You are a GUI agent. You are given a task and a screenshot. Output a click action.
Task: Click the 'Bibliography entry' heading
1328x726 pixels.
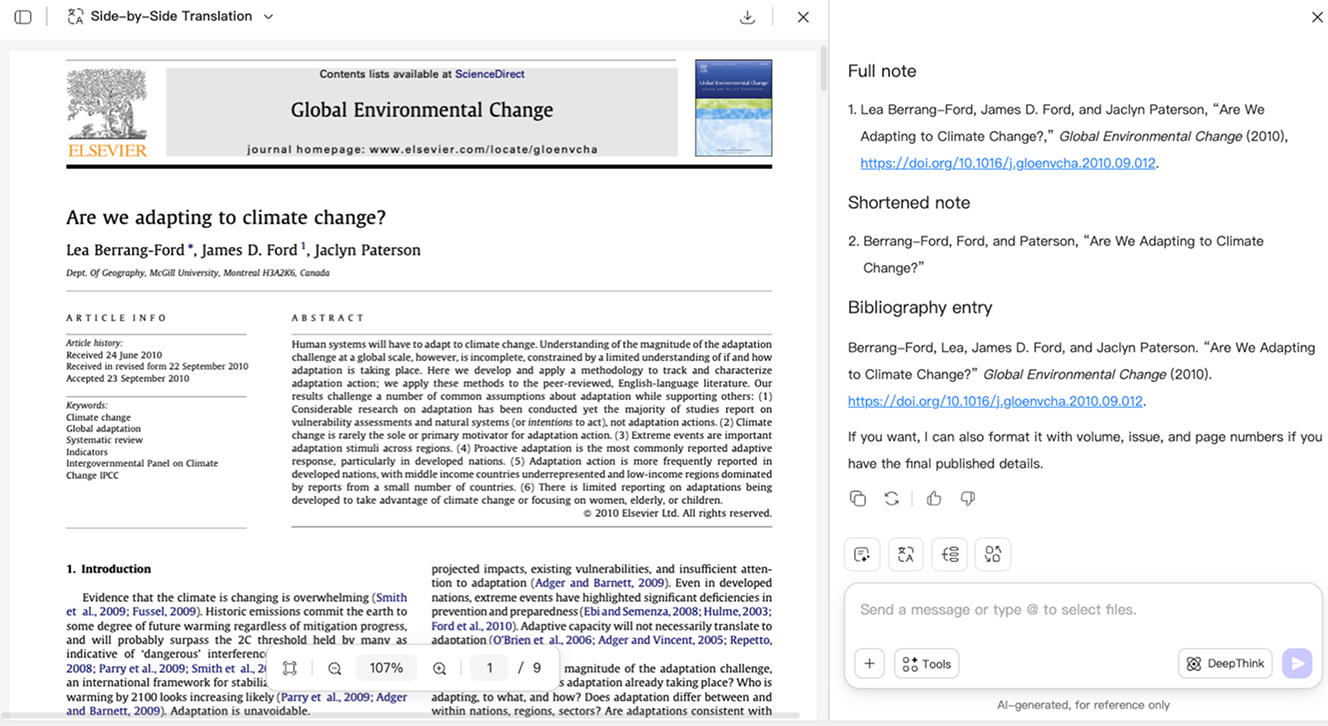920,307
